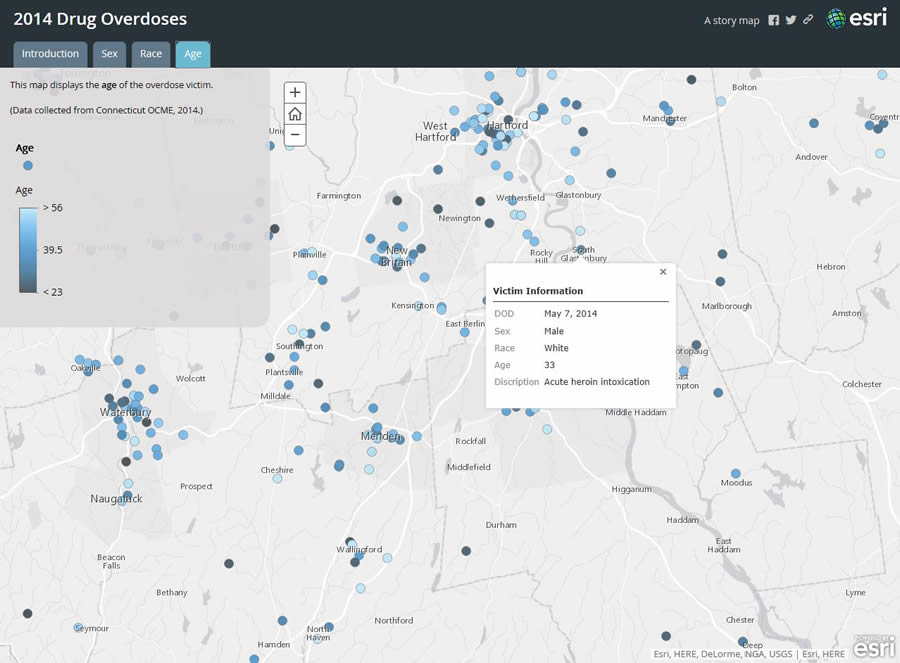This screenshot has height=663, width=900.
Task: Zoom out of the map
Action: 295,136
